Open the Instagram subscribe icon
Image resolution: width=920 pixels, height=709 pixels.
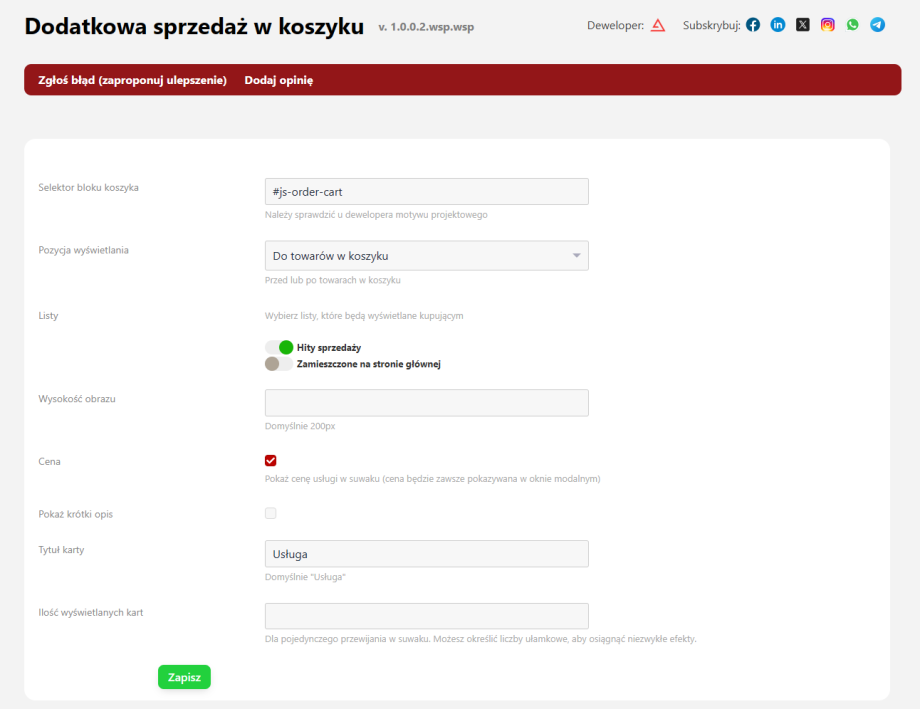click(828, 25)
